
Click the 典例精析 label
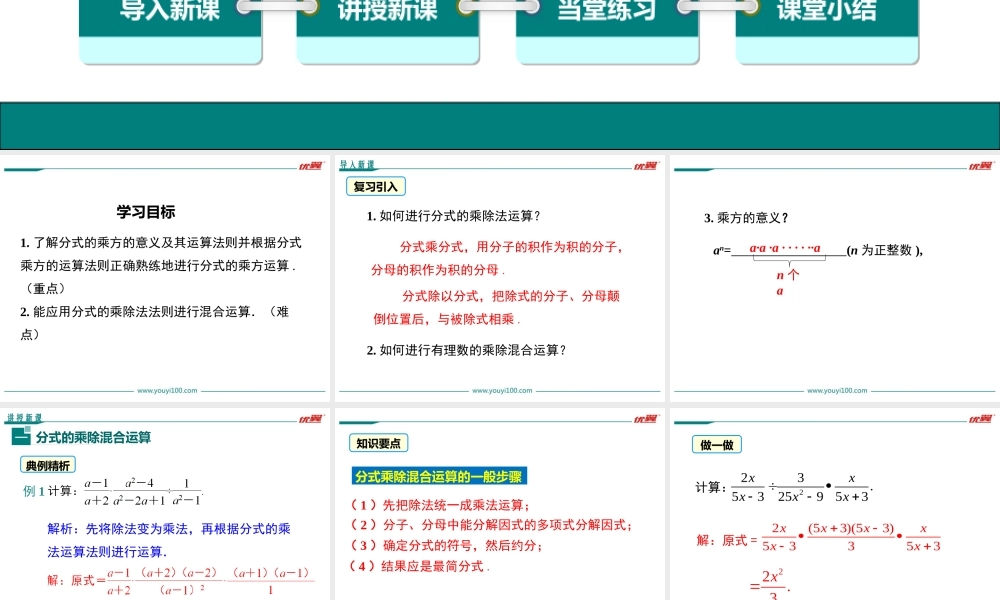tap(48, 465)
